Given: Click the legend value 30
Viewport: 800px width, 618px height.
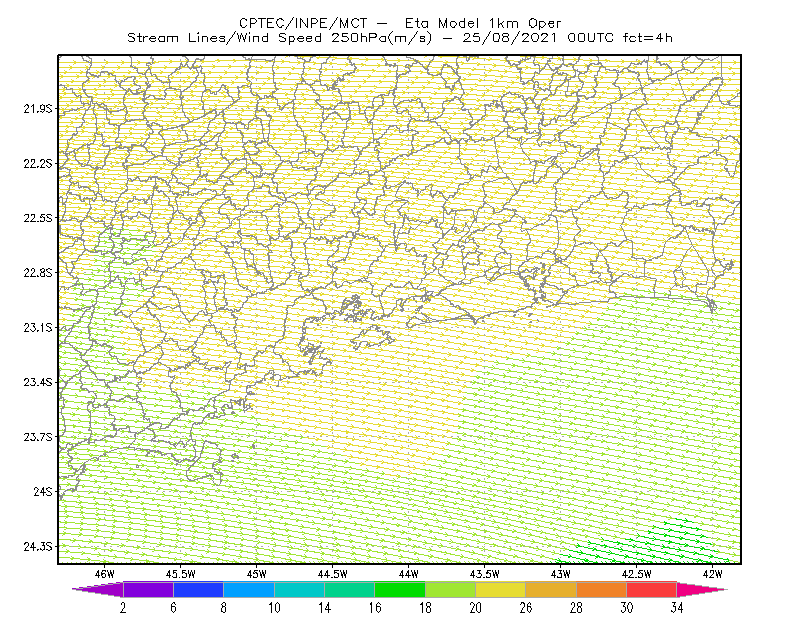Looking at the screenshot, I should coord(627,608).
